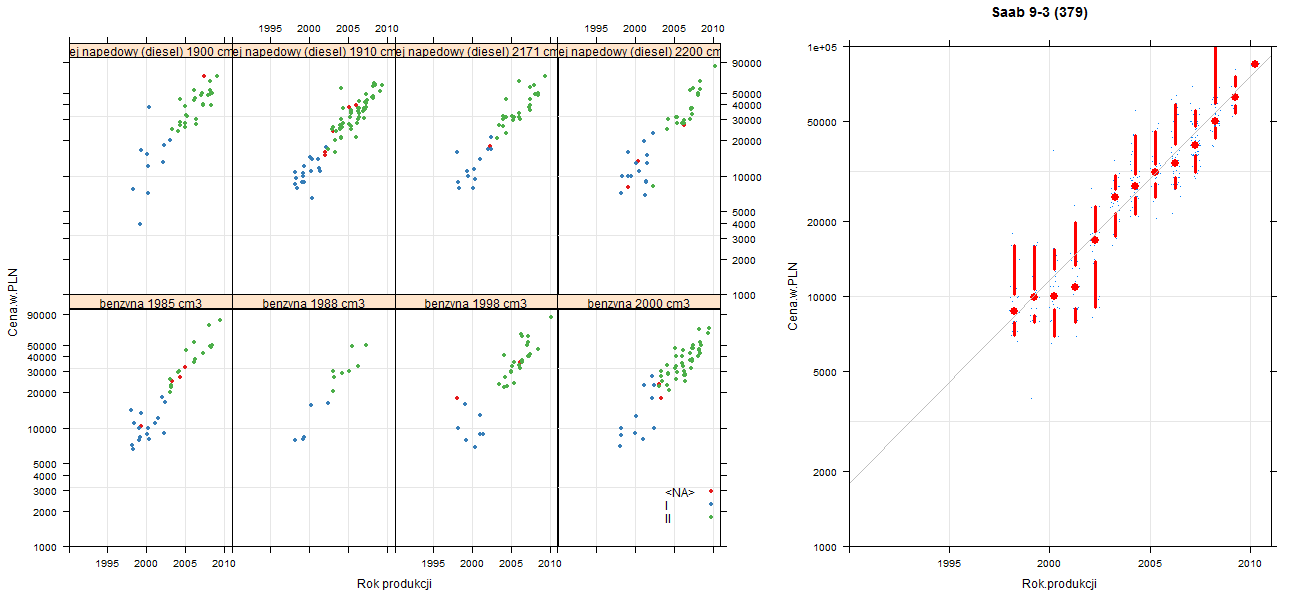
Task: Click the "50000" y-axis tick on the Saab chart
Action: click(x=822, y=122)
